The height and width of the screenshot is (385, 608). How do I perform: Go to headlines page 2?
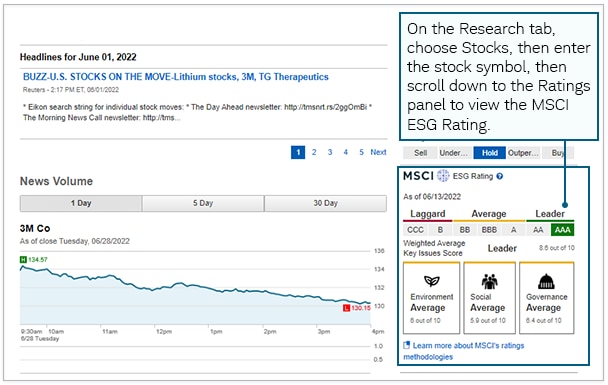314,152
